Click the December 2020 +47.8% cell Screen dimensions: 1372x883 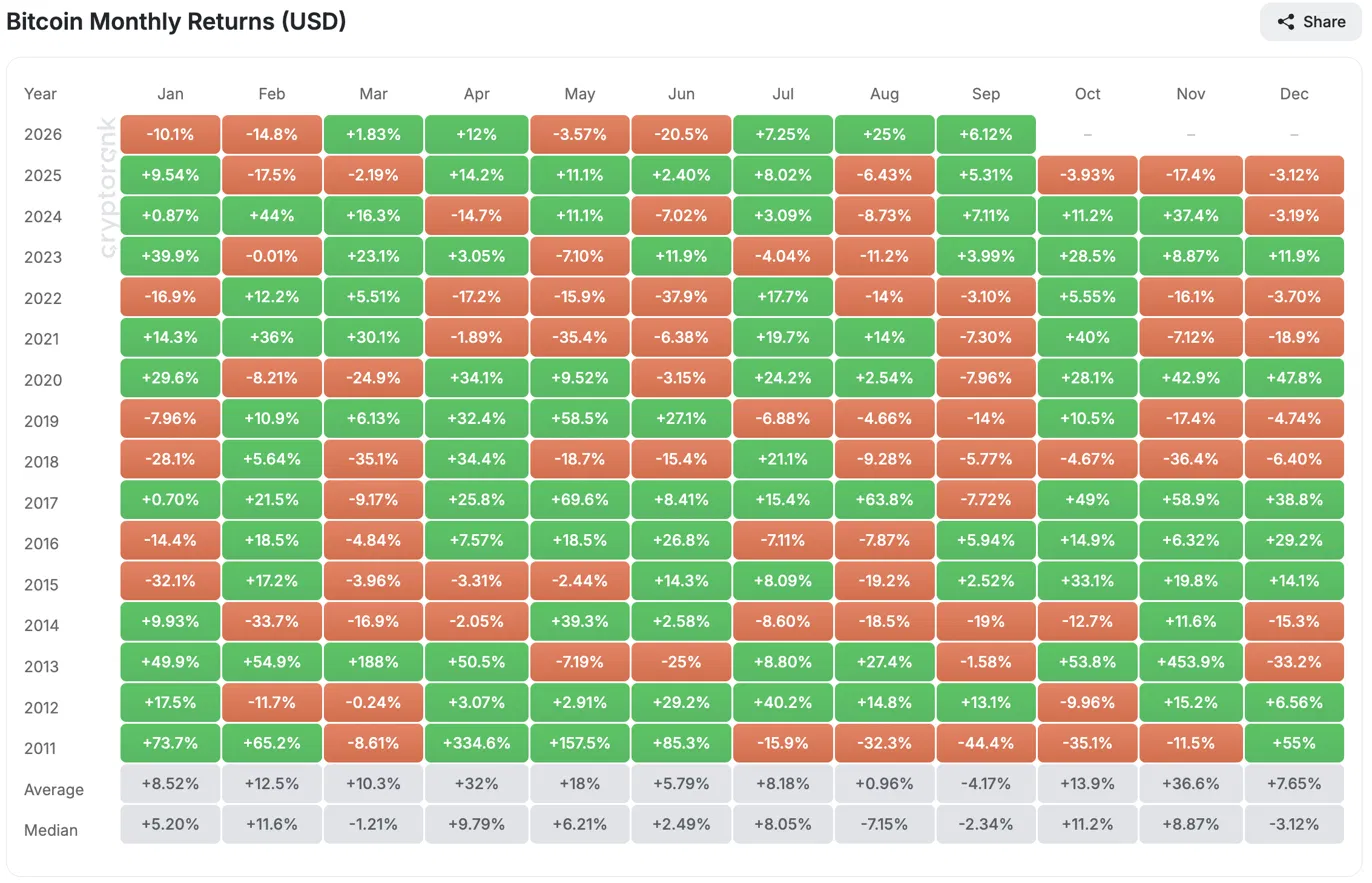click(x=1294, y=378)
